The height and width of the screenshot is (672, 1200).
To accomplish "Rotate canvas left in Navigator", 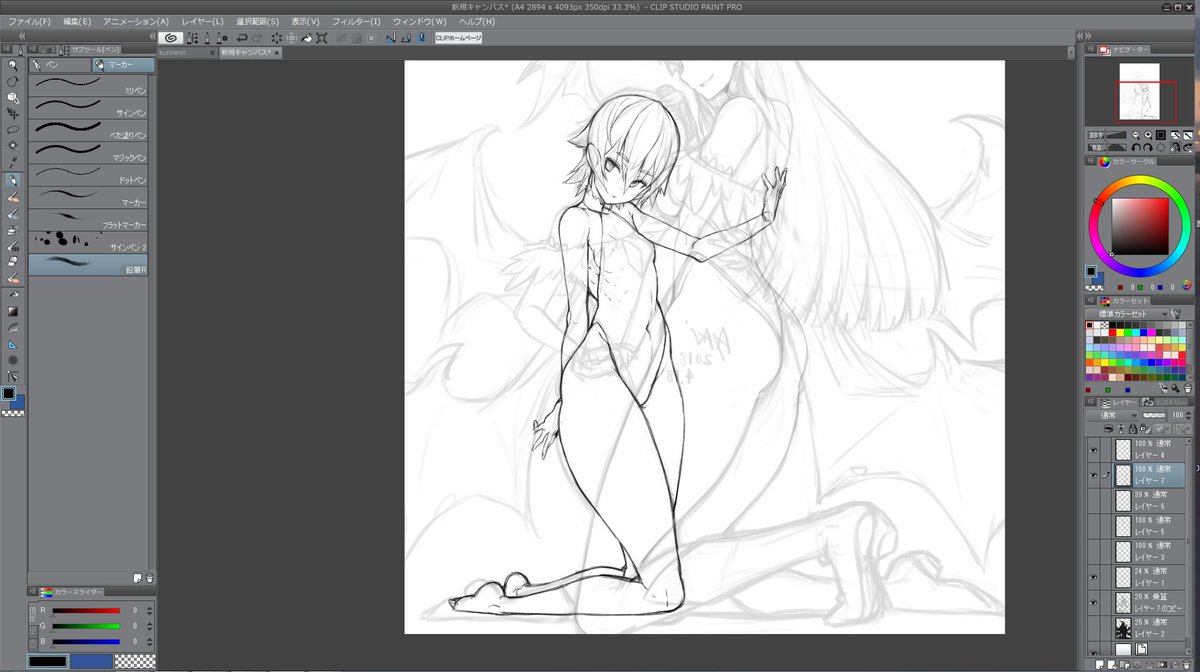I will click(x=1136, y=148).
